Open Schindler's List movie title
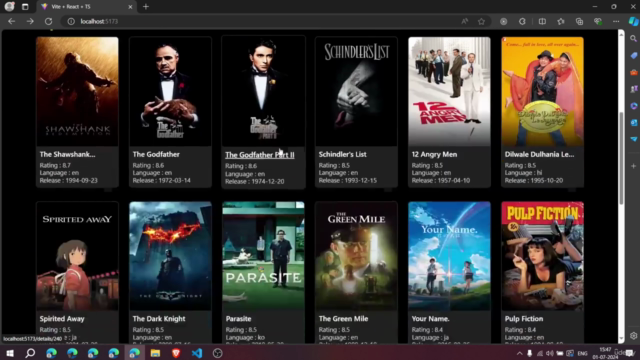 [x=342, y=154]
